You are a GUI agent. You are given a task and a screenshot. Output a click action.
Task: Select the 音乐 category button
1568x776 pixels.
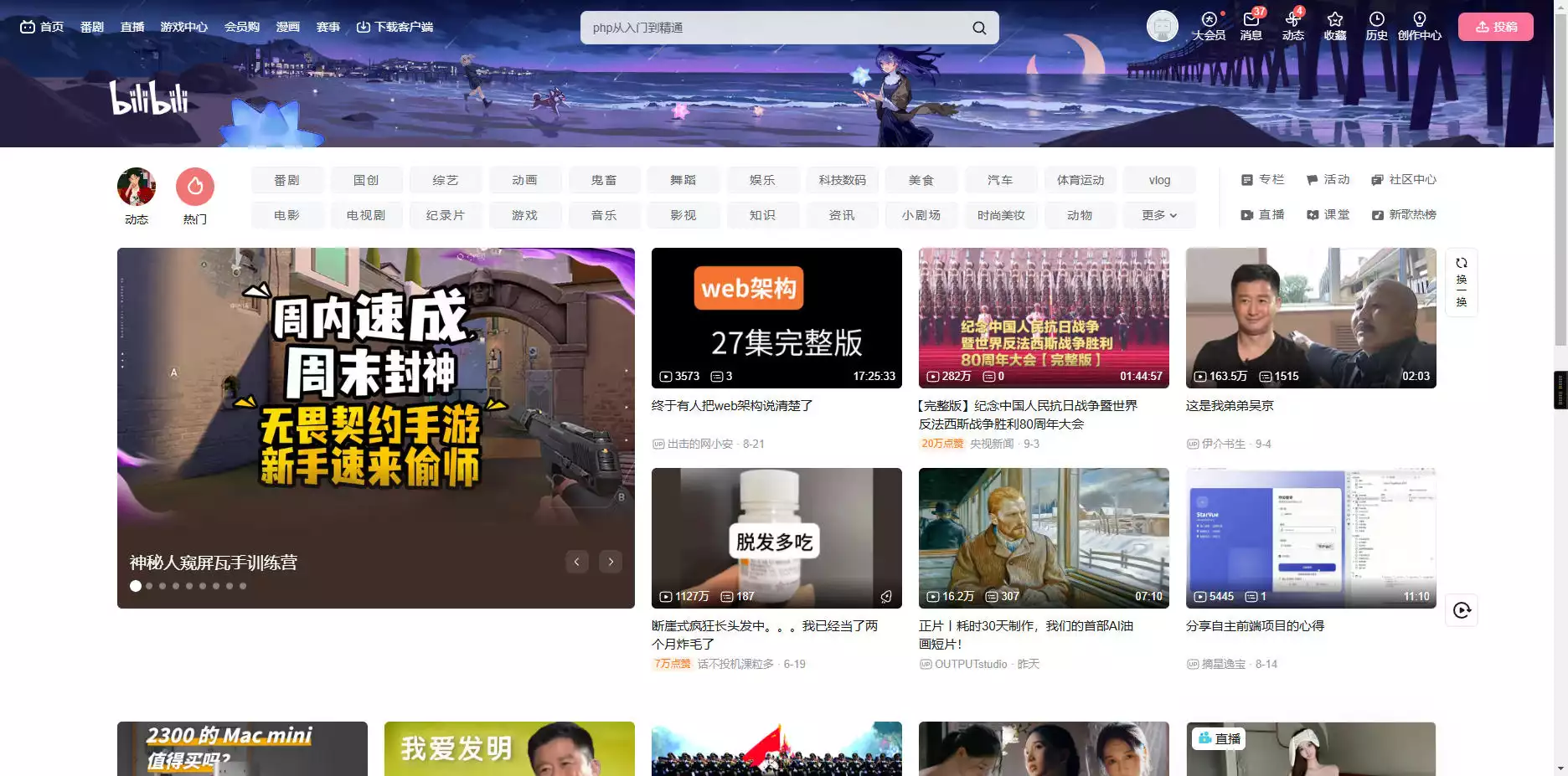pos(604,215)
